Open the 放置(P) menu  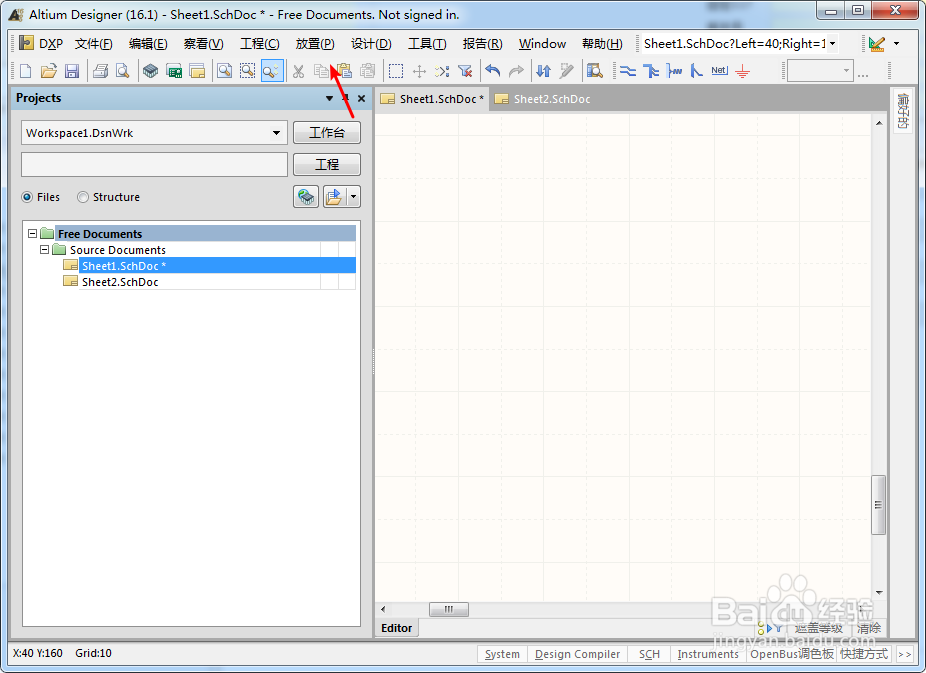click(315, 44)
